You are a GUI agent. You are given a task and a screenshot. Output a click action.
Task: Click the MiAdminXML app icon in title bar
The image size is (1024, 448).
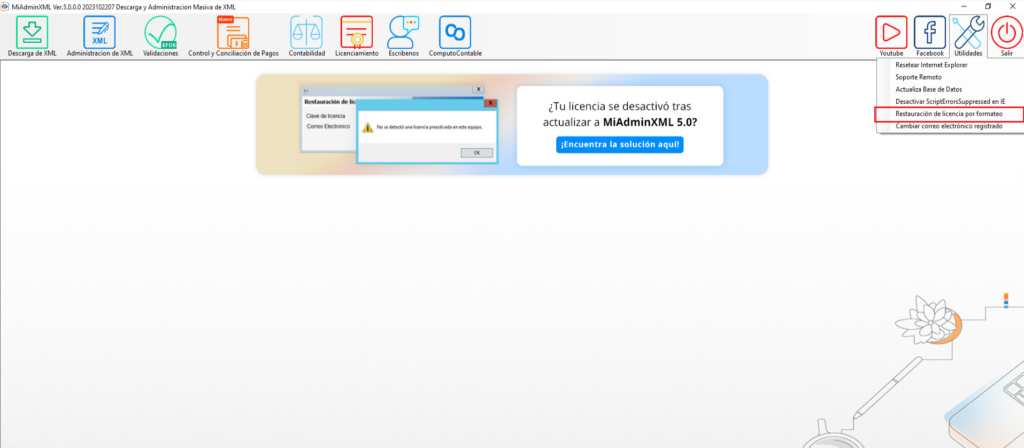[x=5, y=6]
